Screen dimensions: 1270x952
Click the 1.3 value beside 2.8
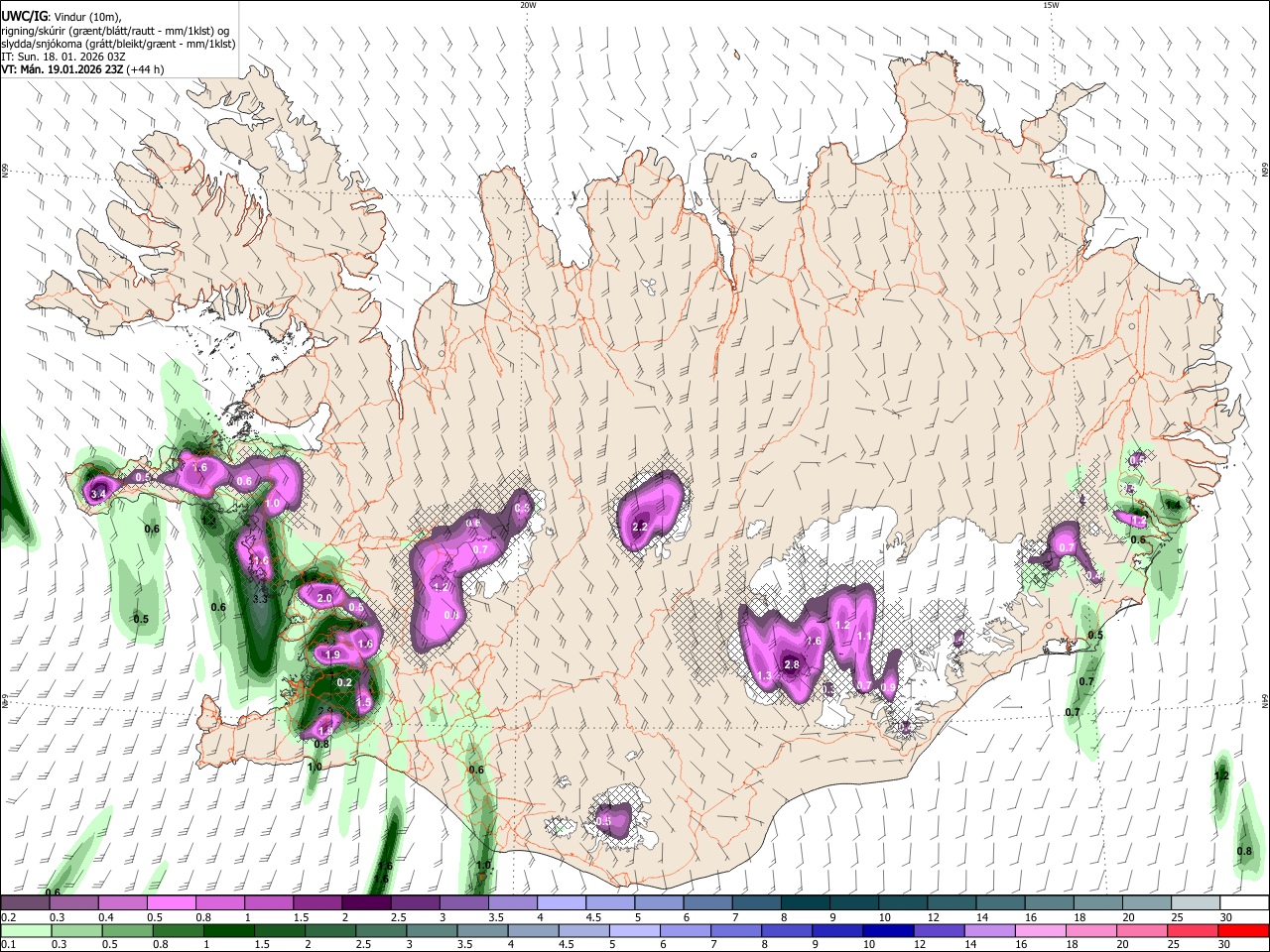point(765,676)
